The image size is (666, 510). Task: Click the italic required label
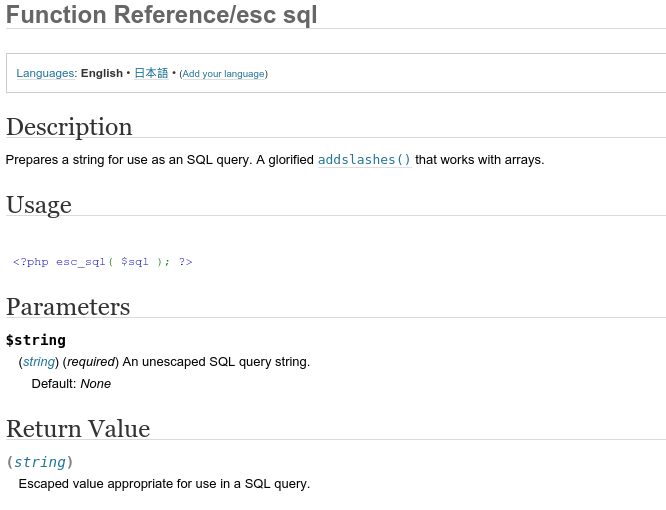[91, 362]
